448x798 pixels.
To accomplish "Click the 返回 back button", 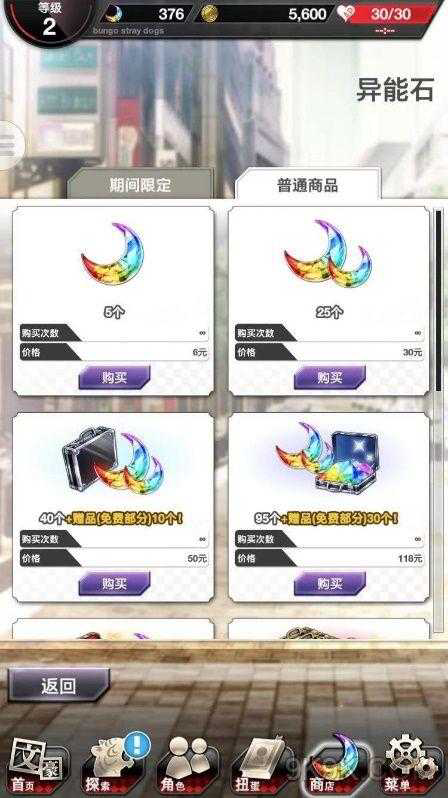I will pyautogui.click(x=59, y=685).
